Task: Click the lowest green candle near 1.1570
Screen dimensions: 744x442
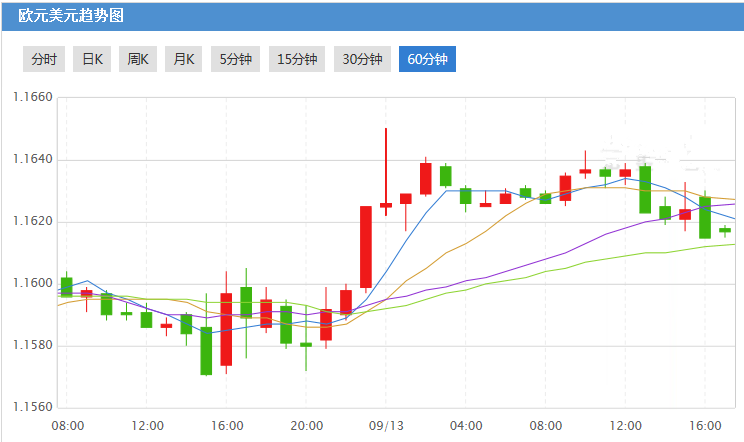Action: [206, 350]
